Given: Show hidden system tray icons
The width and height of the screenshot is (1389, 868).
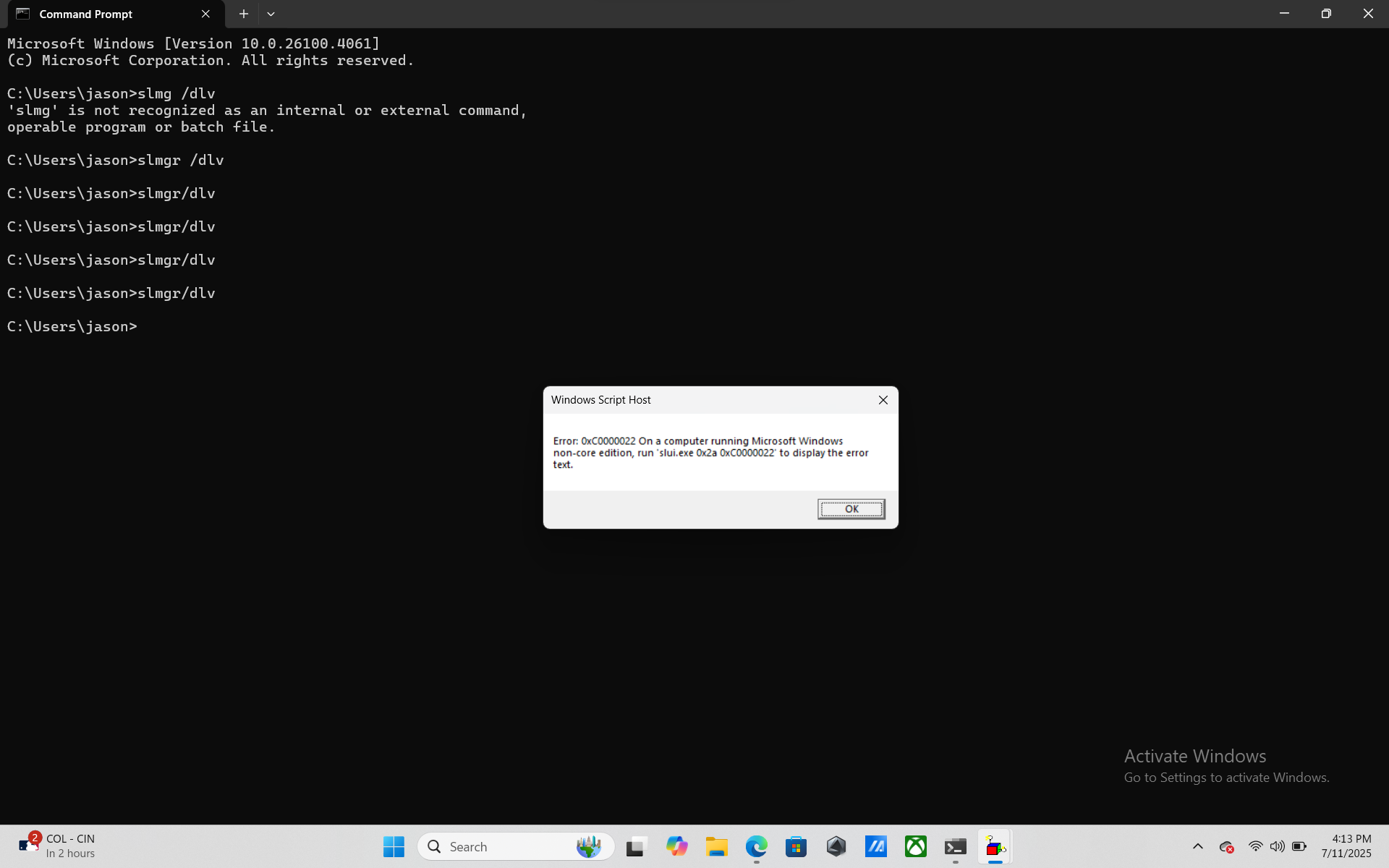Looking at the screenshot, I should click(x=1197, y=846).
